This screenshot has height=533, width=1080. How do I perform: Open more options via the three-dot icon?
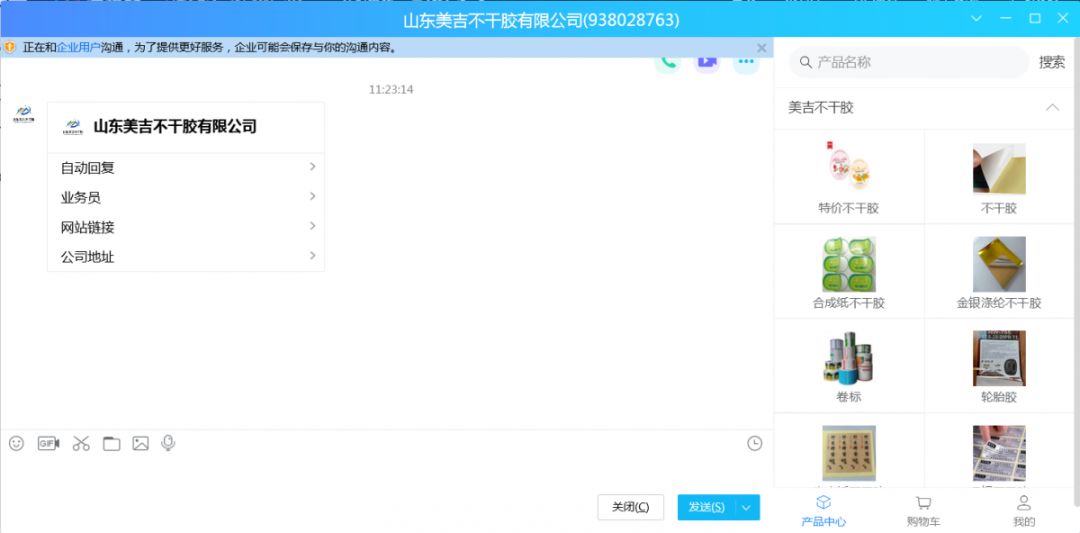click(x=746, y=63)
